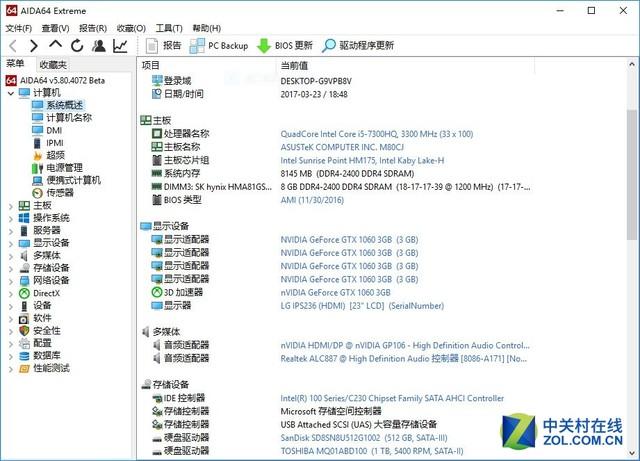Open the 便携式计算机 item

73,180
